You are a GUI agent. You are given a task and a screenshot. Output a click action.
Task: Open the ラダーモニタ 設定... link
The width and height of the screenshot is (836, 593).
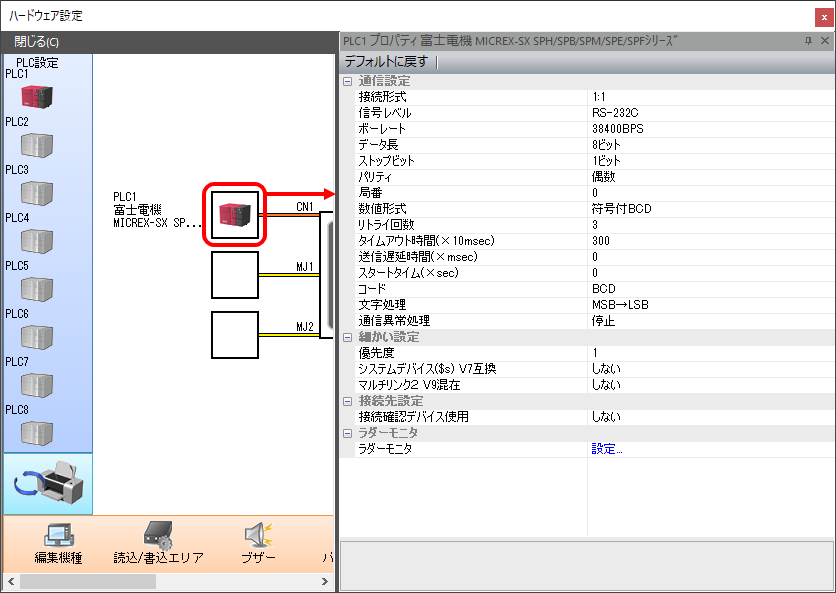606,449
